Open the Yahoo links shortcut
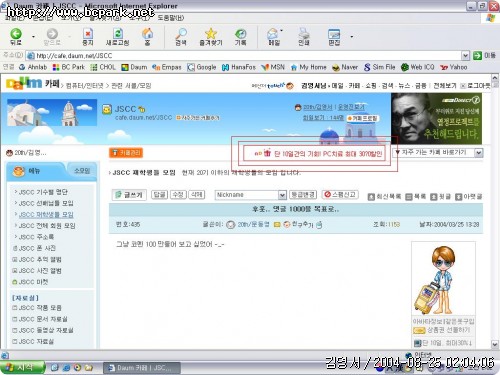500x375 pixels. tap(454, 67)
